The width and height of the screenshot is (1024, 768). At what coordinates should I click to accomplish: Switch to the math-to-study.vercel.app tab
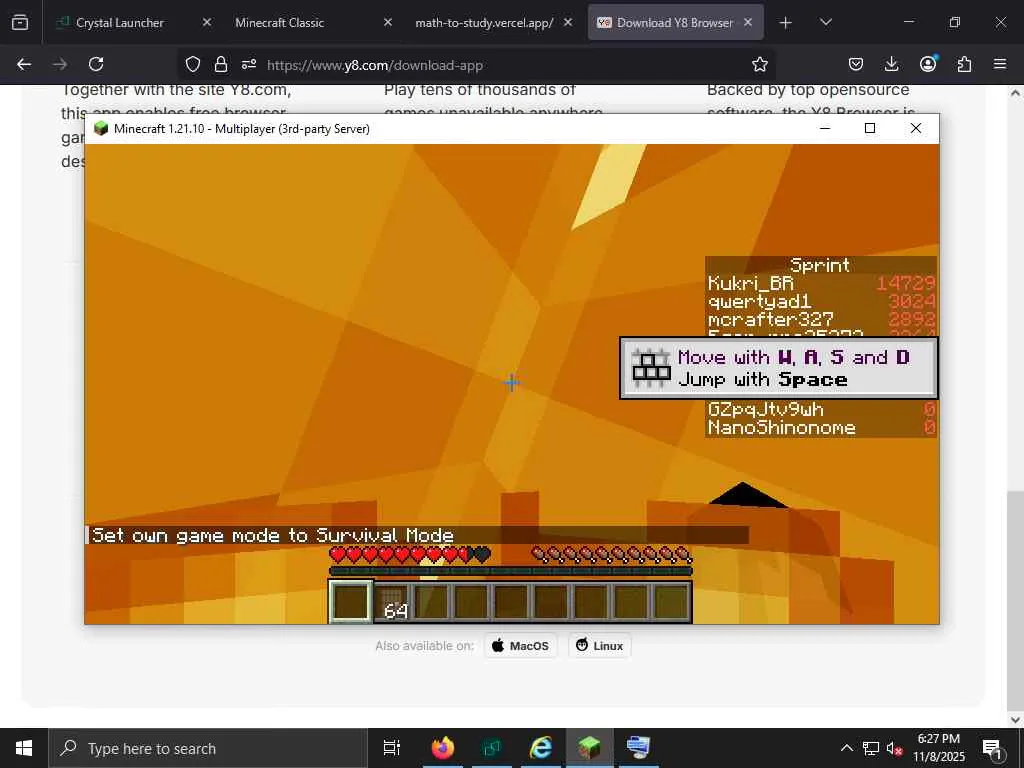pyautogui.click(x=484, y=23)
